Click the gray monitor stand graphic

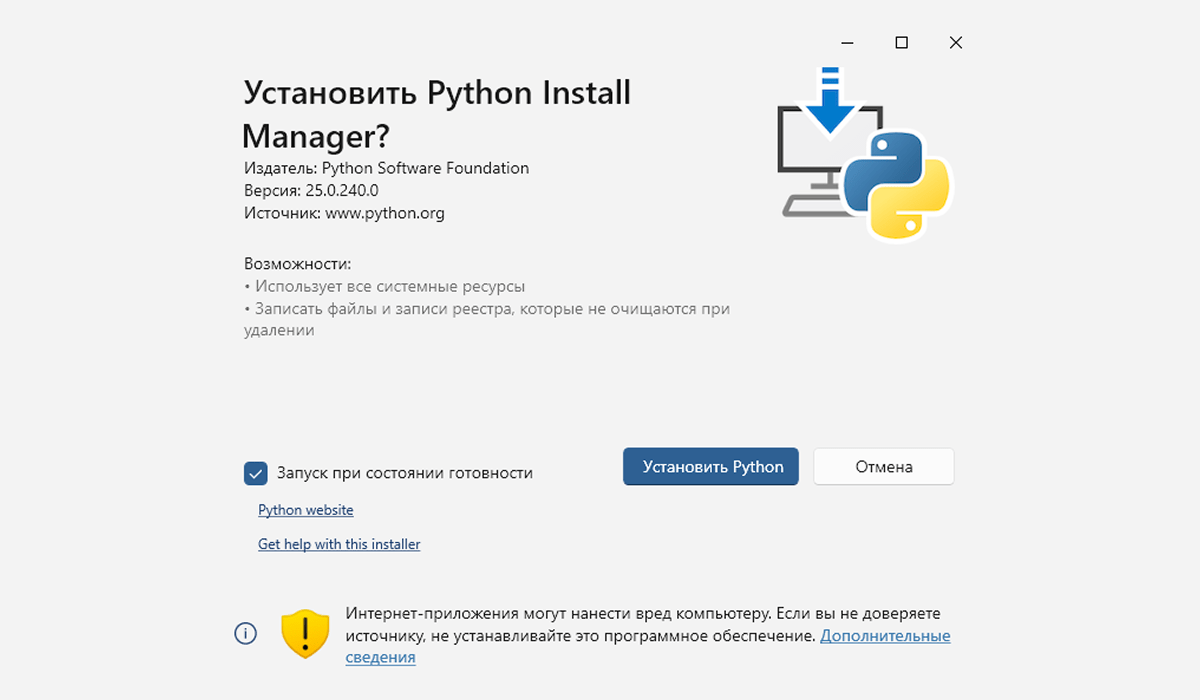(810, 204)
